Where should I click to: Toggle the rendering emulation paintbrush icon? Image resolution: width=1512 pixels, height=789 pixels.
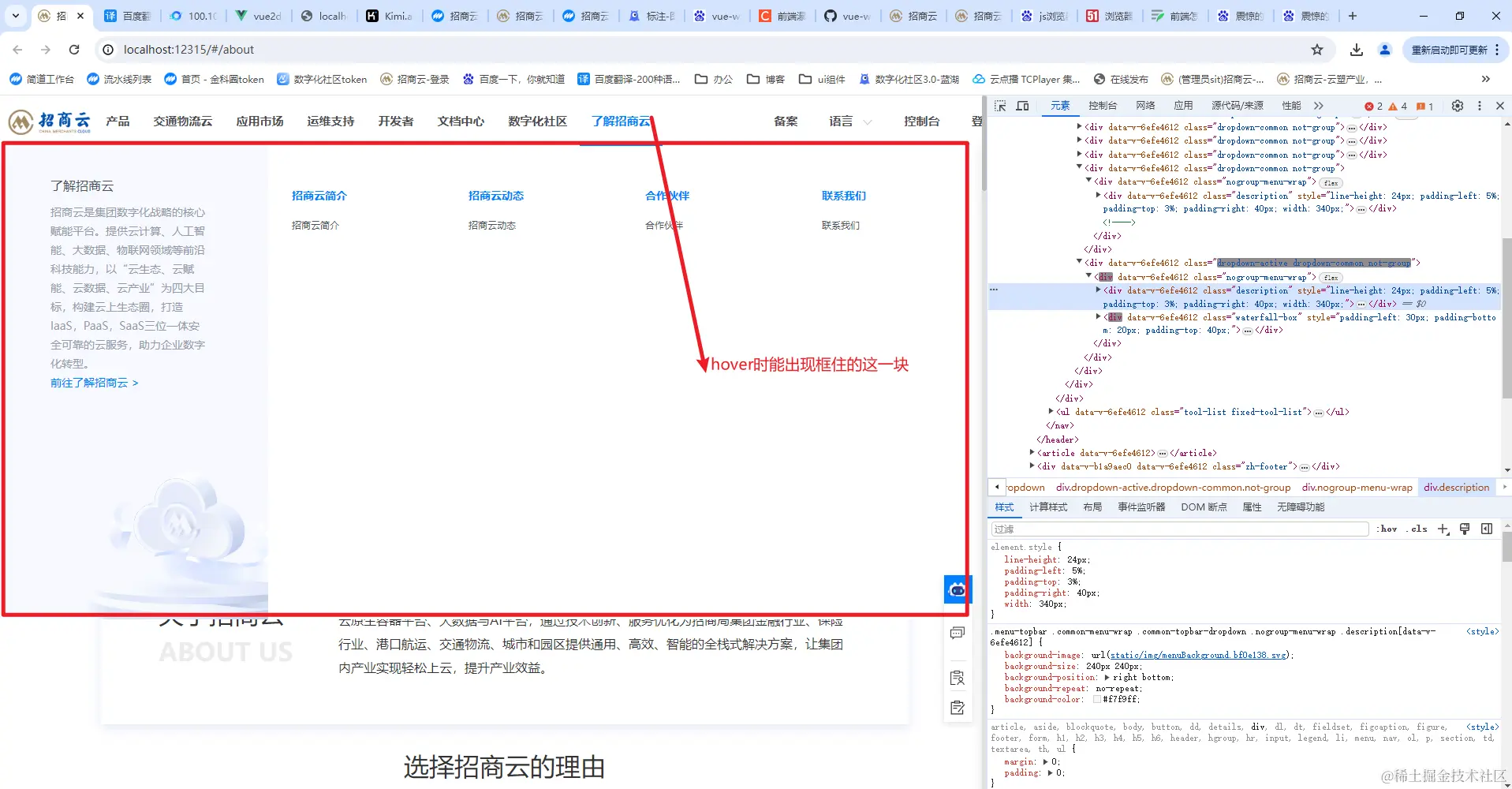(1465, 529)
